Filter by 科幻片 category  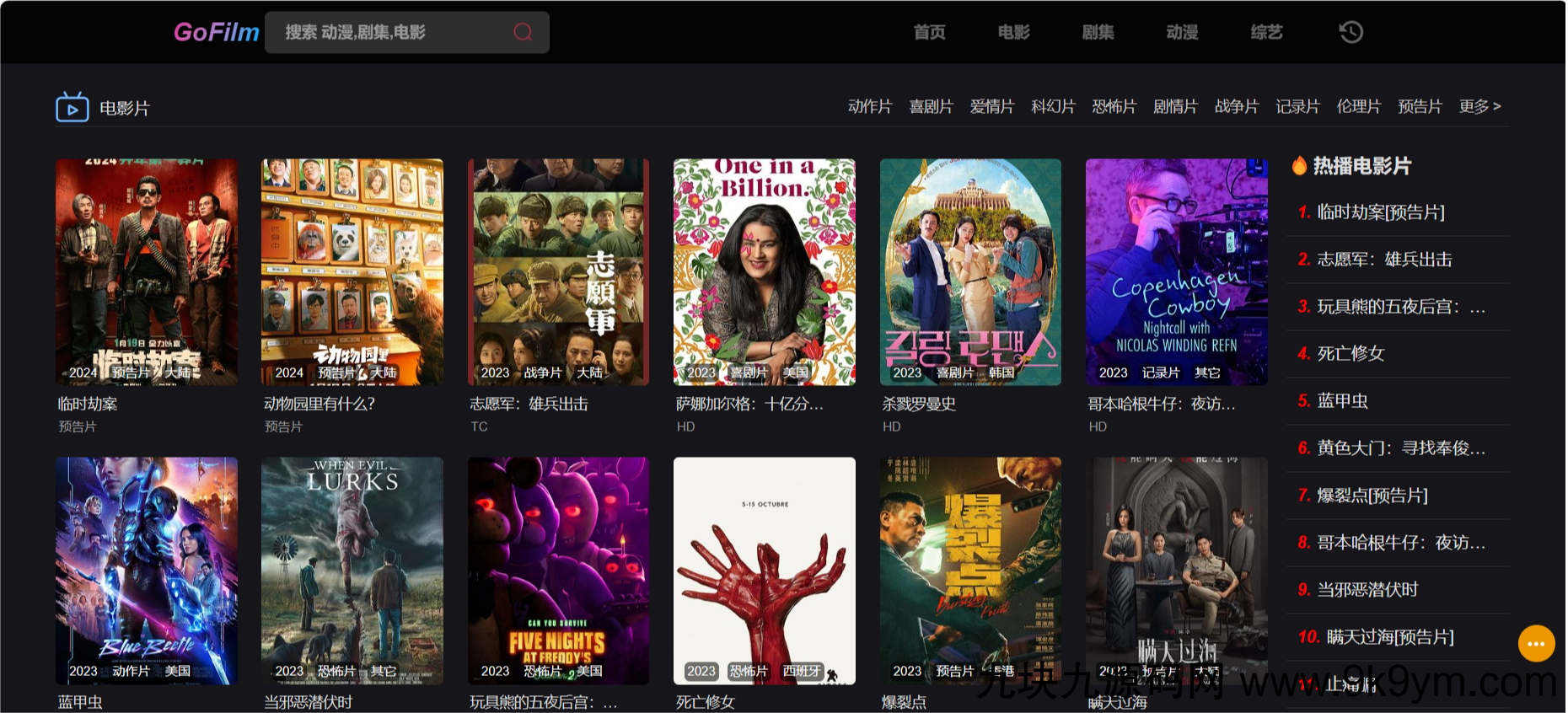click(x=1054, y=106)
